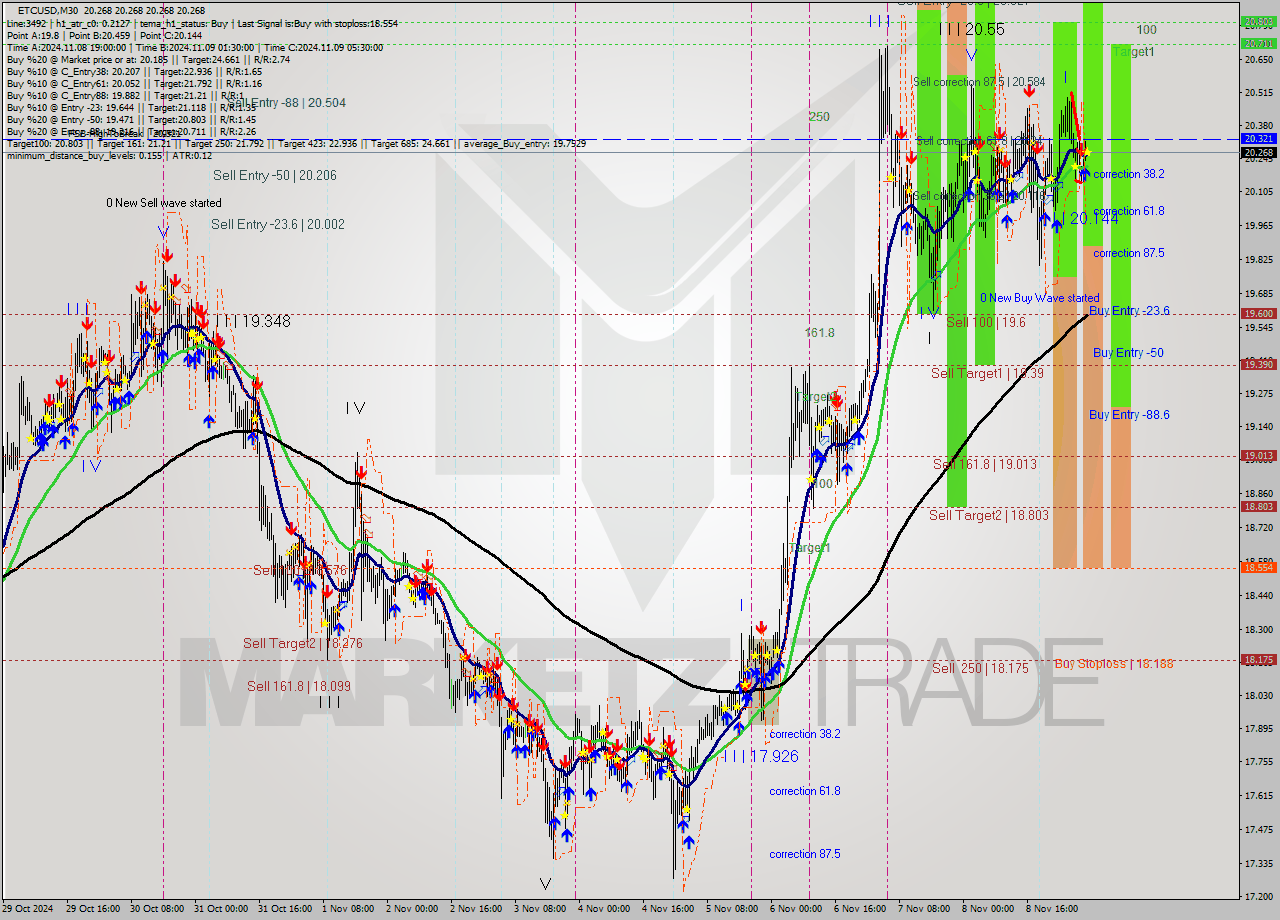
Task: Click '0 New Sell wave started' text
Action: coord(164,203)
